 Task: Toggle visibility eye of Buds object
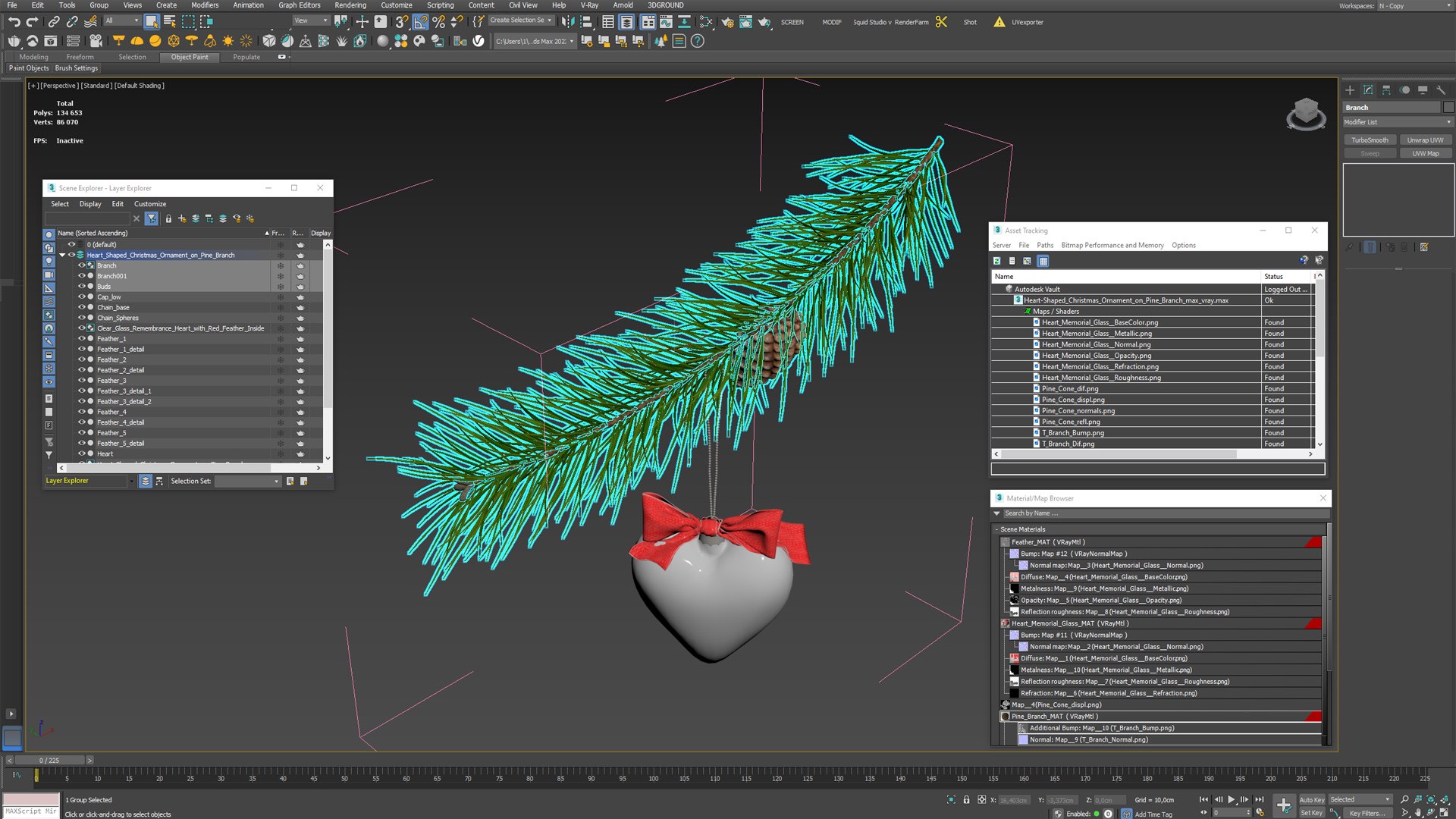coord(82,287)
